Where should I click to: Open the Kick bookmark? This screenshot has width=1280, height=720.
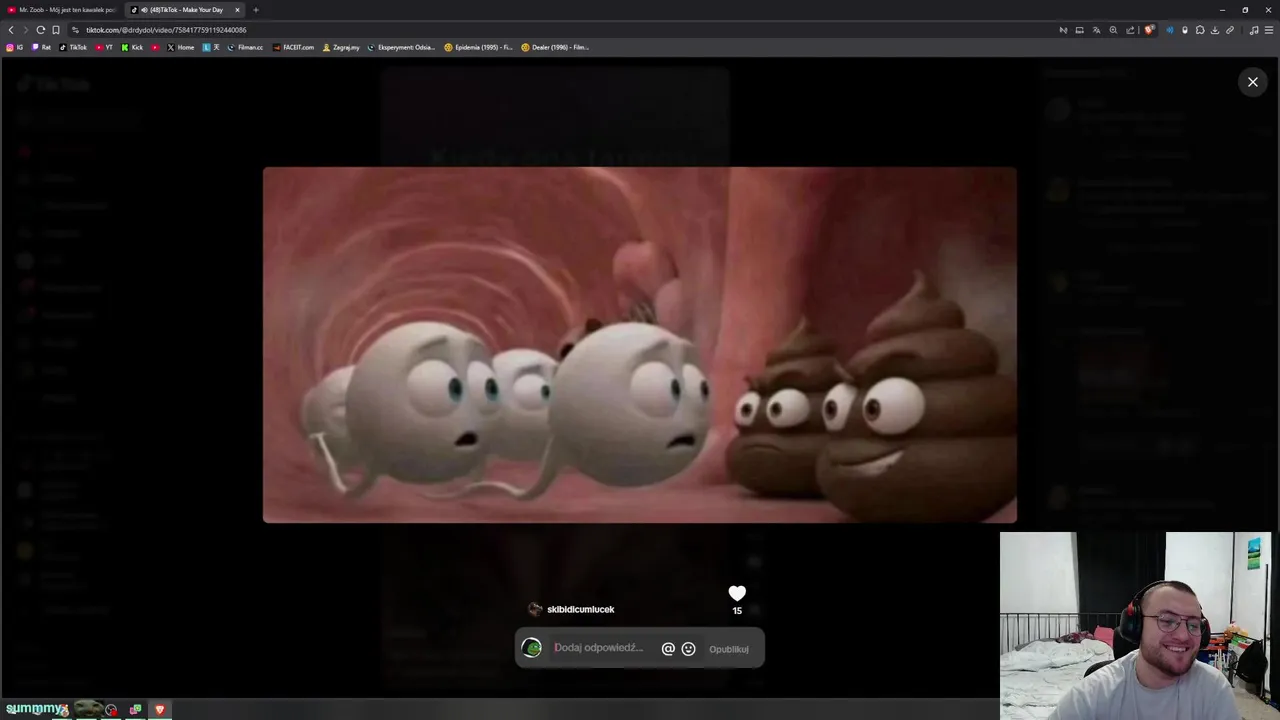click(x=132, y=47)
